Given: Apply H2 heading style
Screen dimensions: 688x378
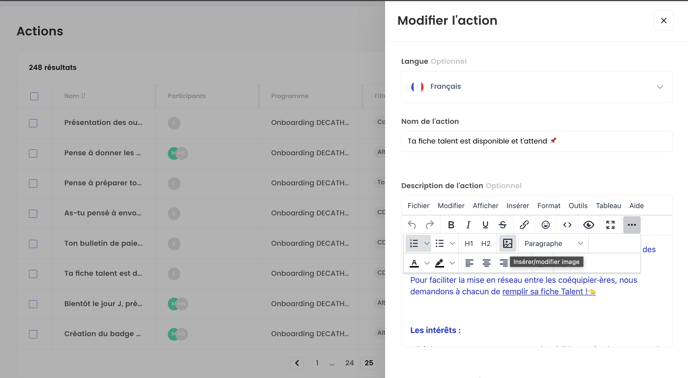Looking at the screenshot, I should pyautogui.click(x=486, y=243).
